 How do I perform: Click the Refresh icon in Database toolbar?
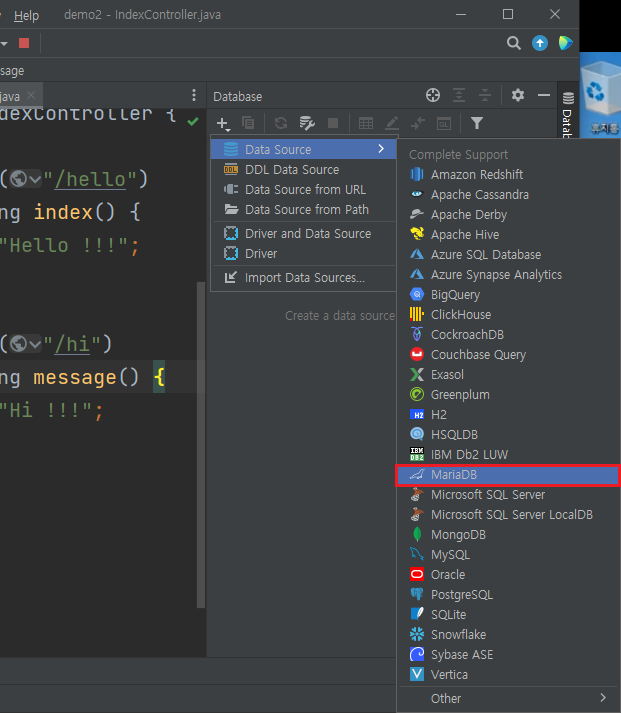281,123
